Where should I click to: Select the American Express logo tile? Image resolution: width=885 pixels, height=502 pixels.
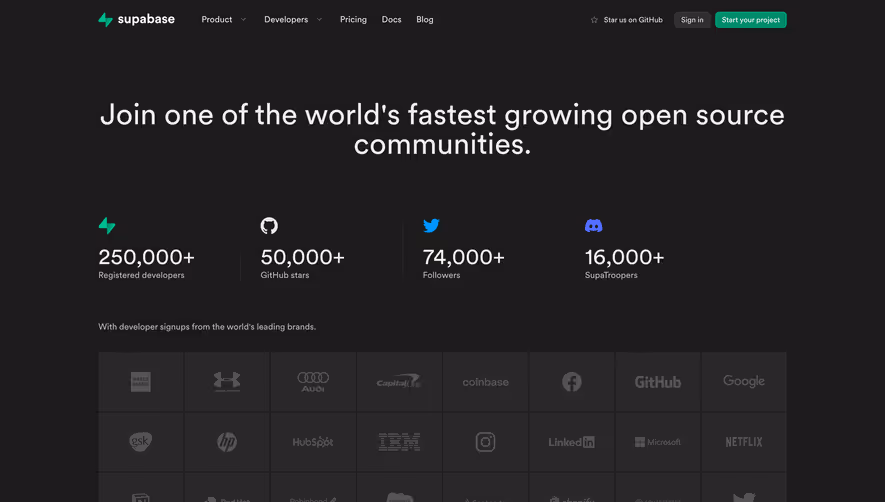click(141, 382)
